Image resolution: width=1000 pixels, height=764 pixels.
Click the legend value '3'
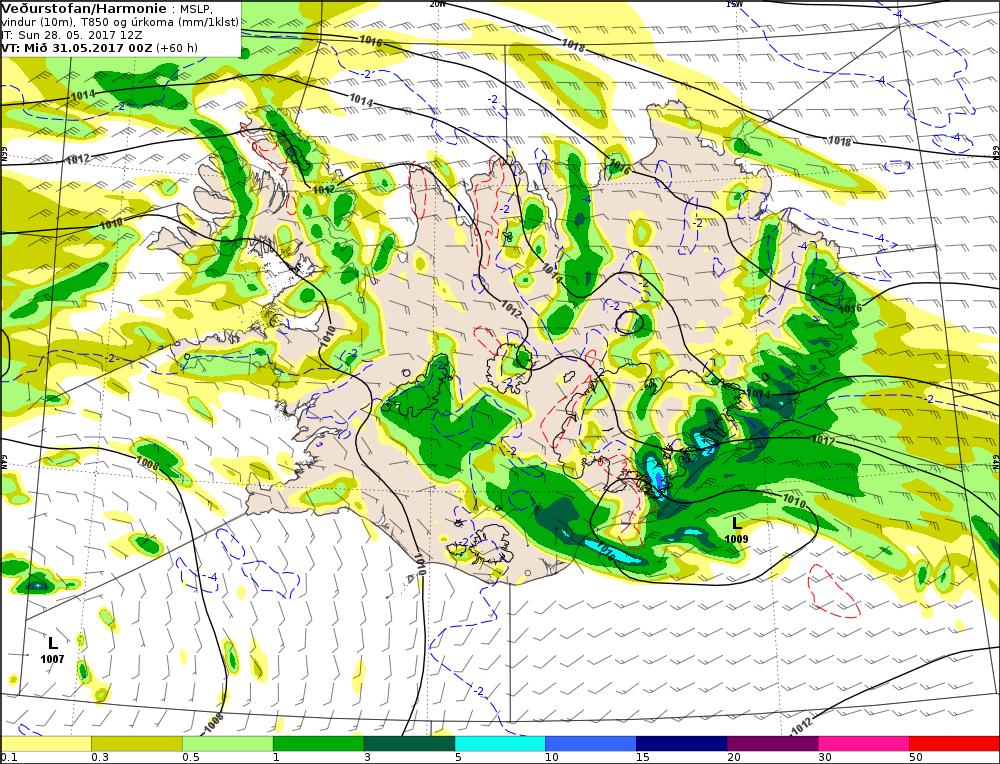coord(367,758)
